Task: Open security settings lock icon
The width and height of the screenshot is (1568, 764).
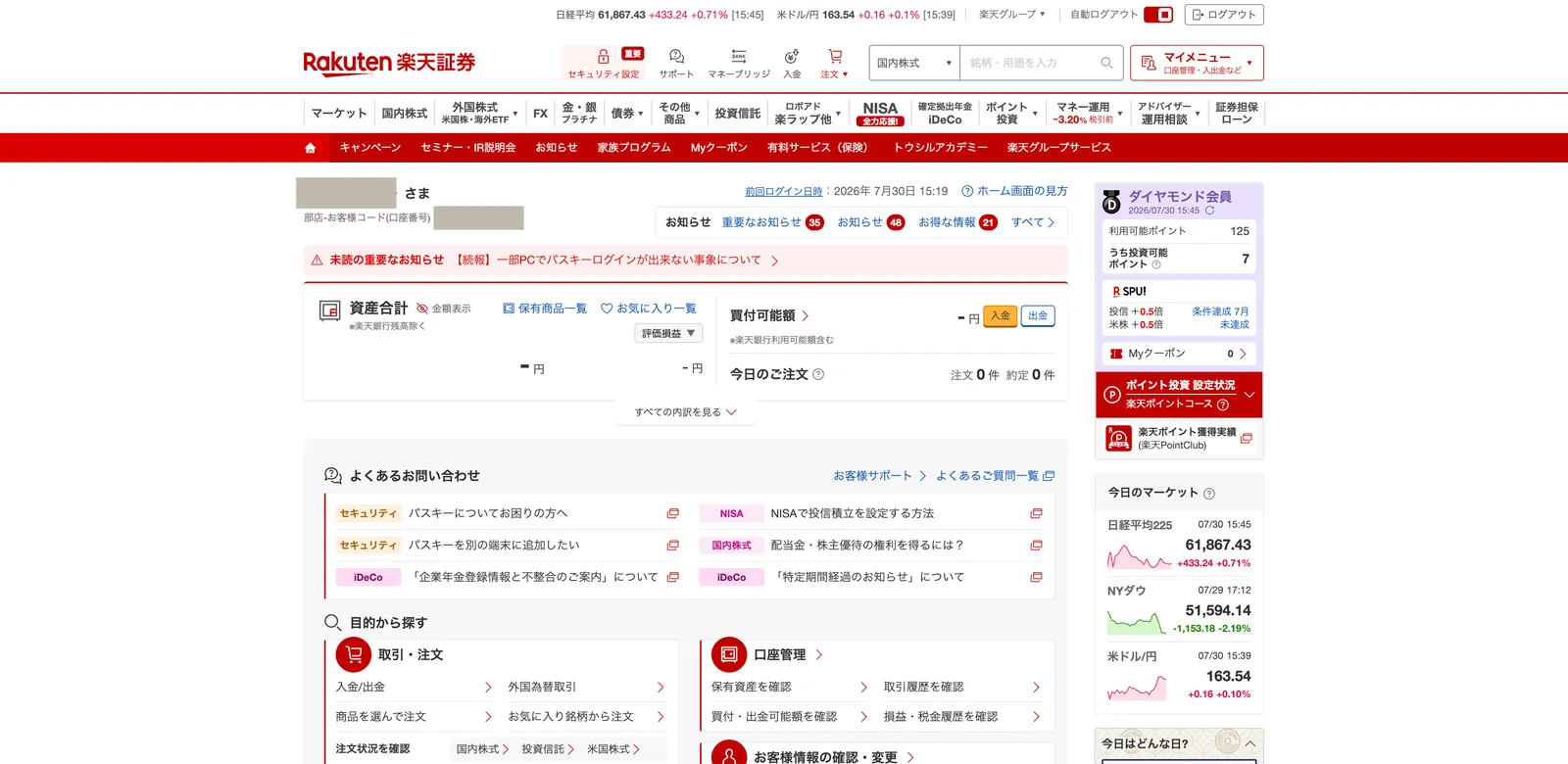Action: 604,56
